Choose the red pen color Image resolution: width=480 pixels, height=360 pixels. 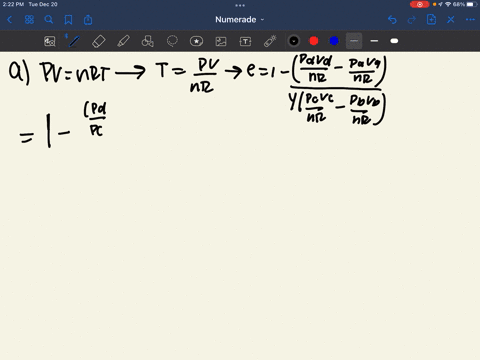[314, 41]
